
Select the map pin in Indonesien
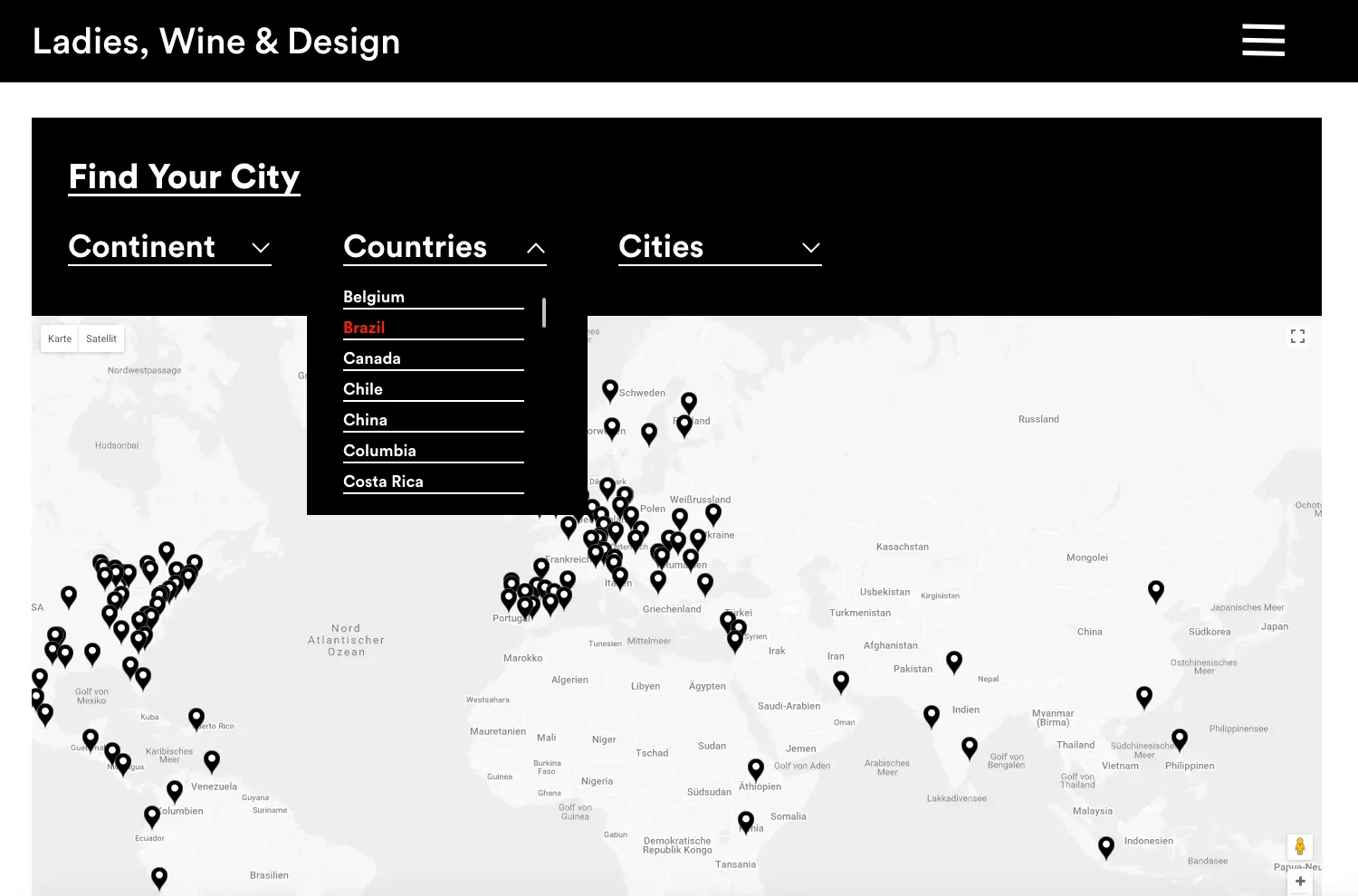click(1106, 846)
